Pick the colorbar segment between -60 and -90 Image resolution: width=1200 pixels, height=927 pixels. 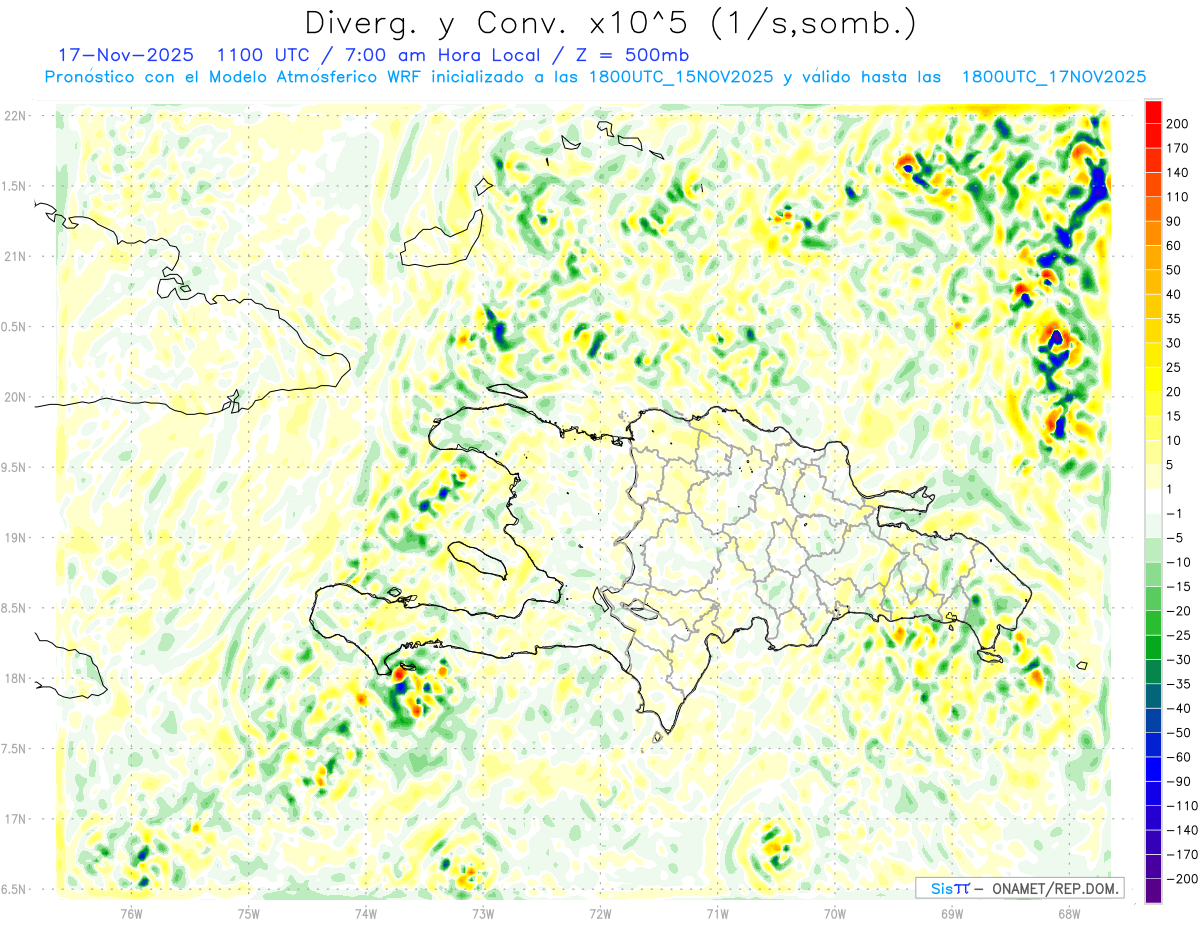pyautogui.click(x=1153, y=769)
